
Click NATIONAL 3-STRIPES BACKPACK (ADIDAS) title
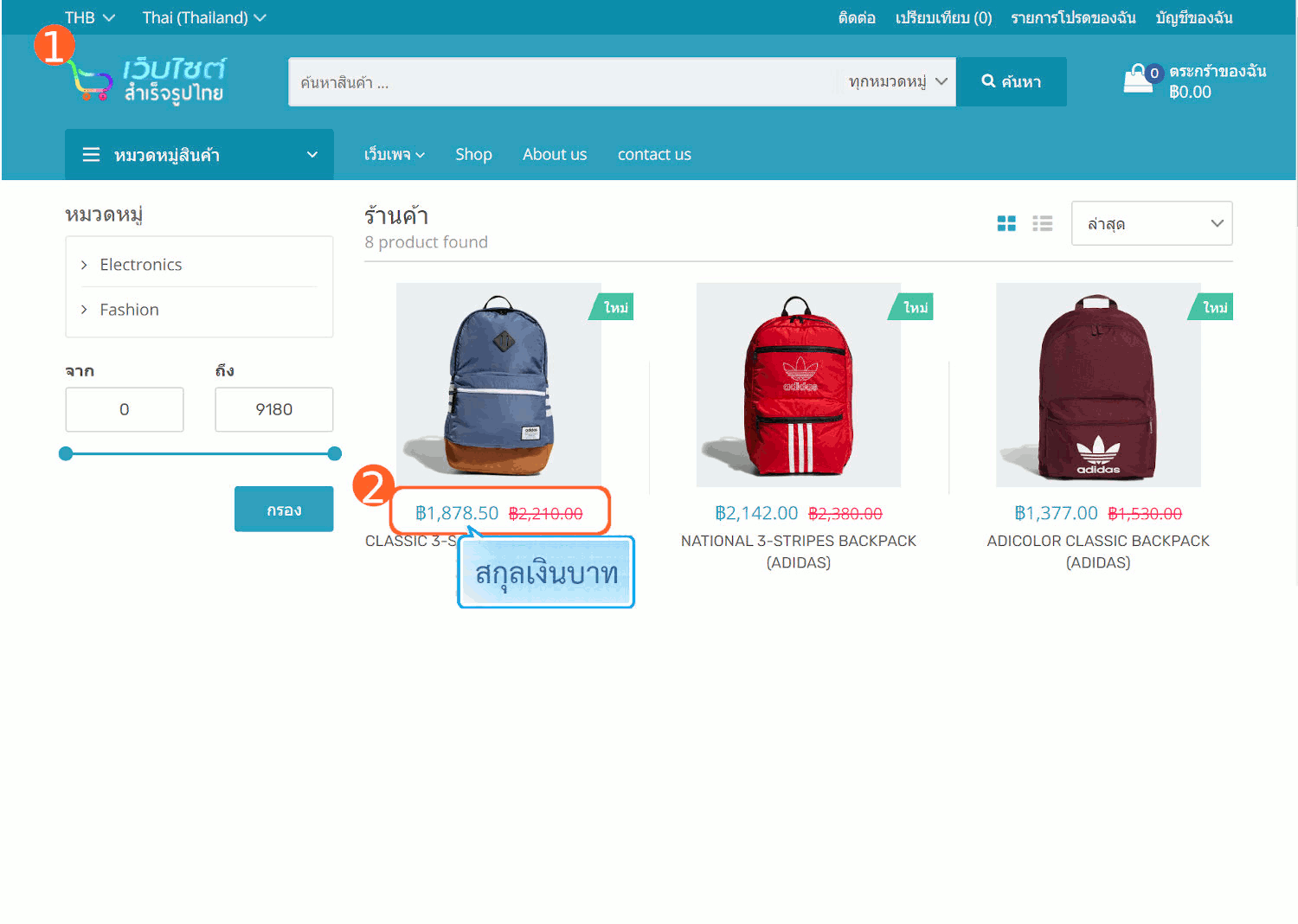798,551
